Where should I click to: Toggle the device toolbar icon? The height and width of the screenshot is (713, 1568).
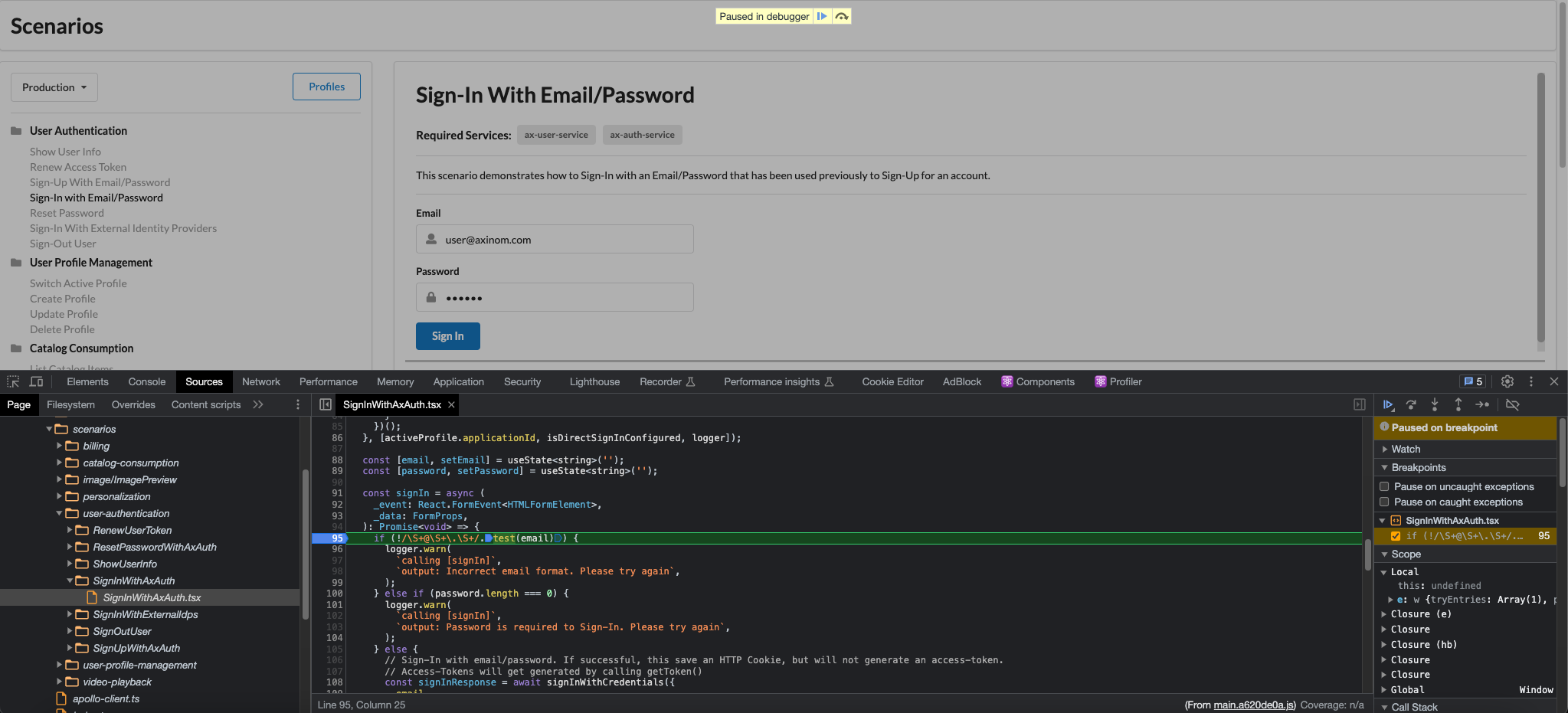[x=37, y=381]
